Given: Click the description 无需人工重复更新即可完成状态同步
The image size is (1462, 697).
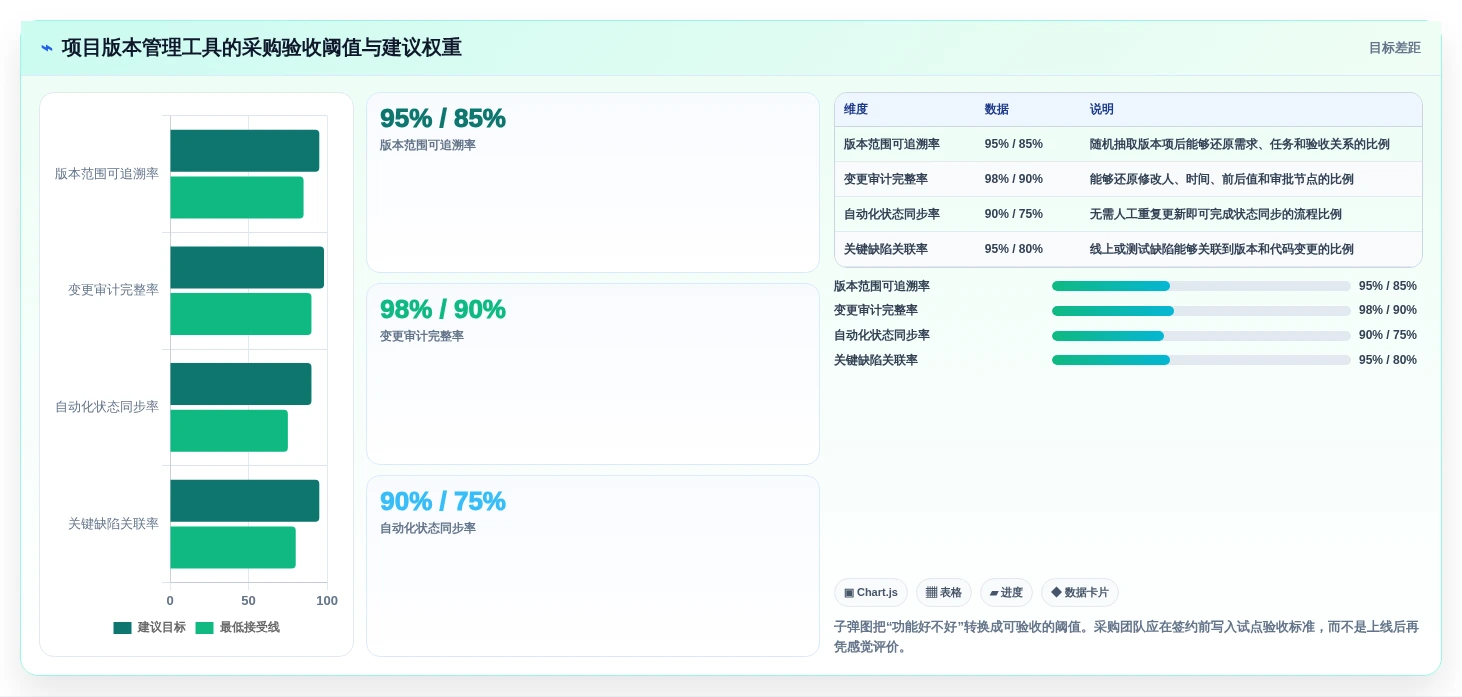Looking at the screenshot, I should click(1216, 214).
